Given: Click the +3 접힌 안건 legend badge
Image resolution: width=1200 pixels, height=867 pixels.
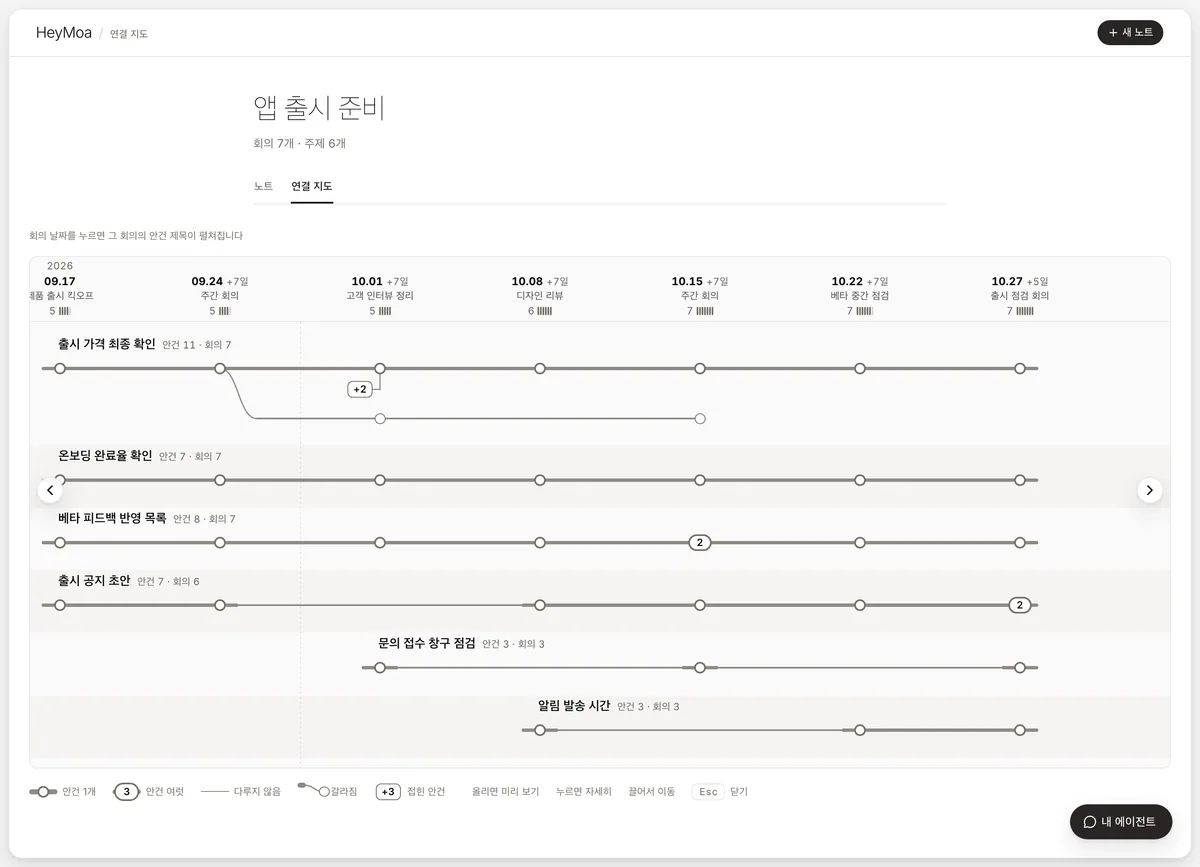Looking at the screenshot, I should [388, 792].
